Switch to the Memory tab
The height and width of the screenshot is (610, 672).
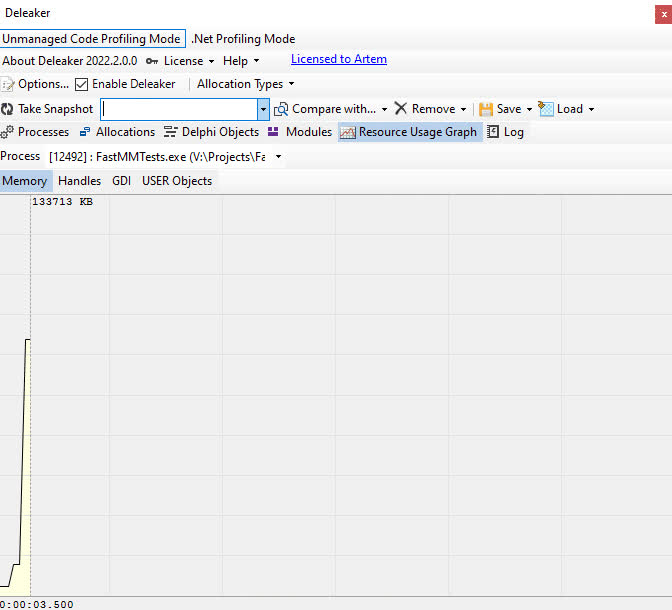pyautogui.click(x=25, y=181)
